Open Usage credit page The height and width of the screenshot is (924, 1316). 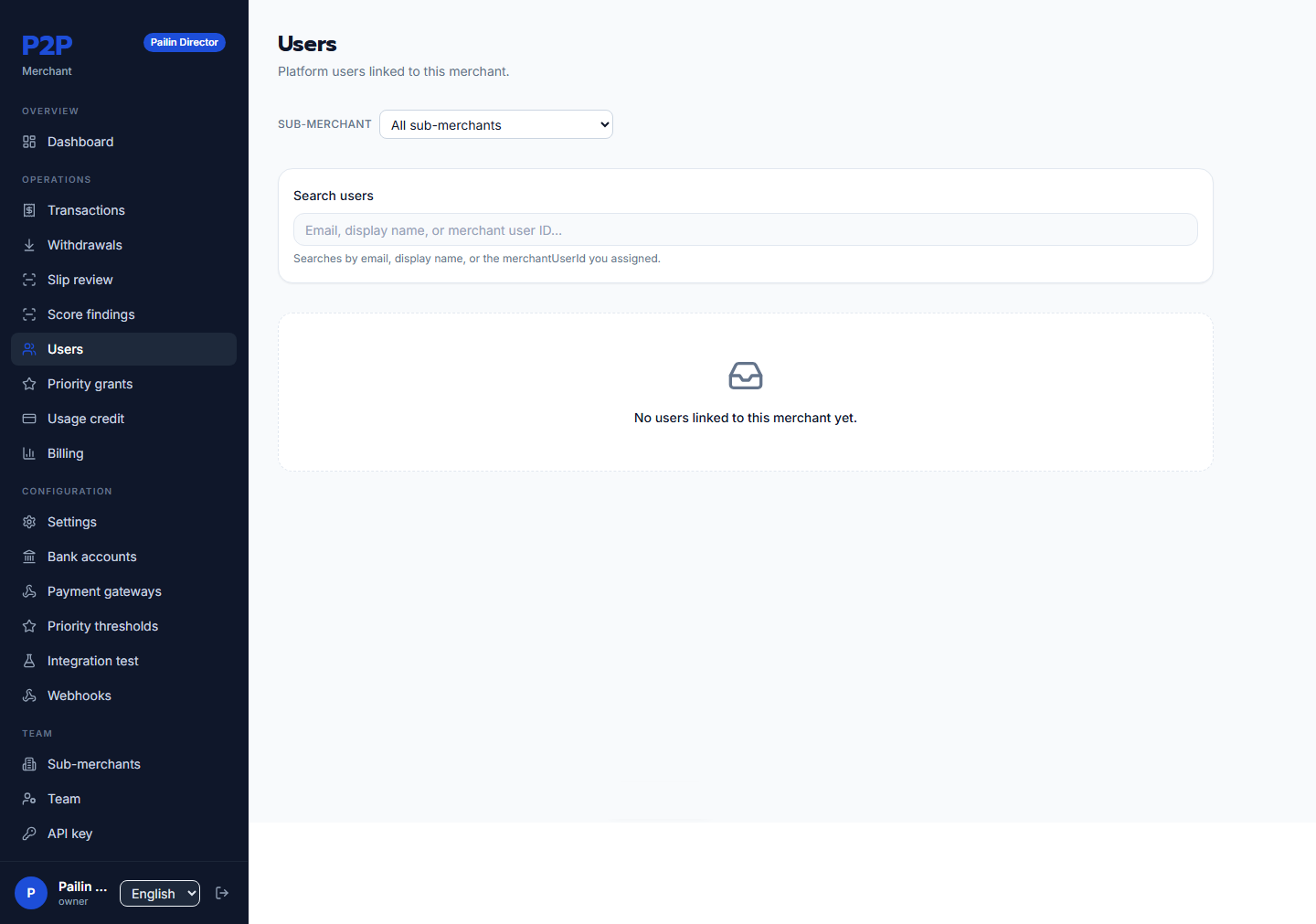[123, 419]
